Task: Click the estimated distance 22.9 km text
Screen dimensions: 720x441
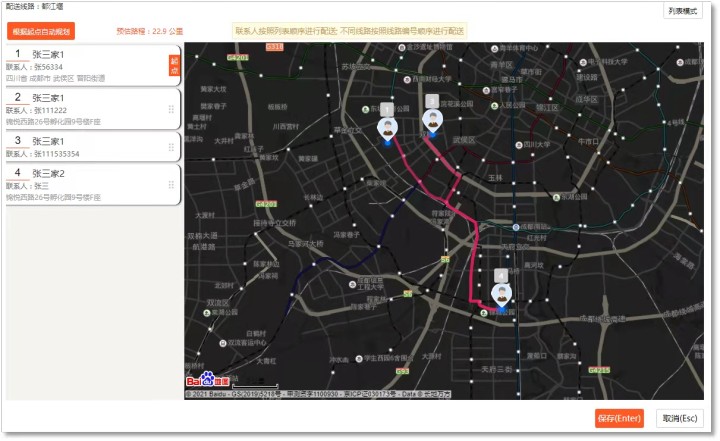Action: click(149, 32)
